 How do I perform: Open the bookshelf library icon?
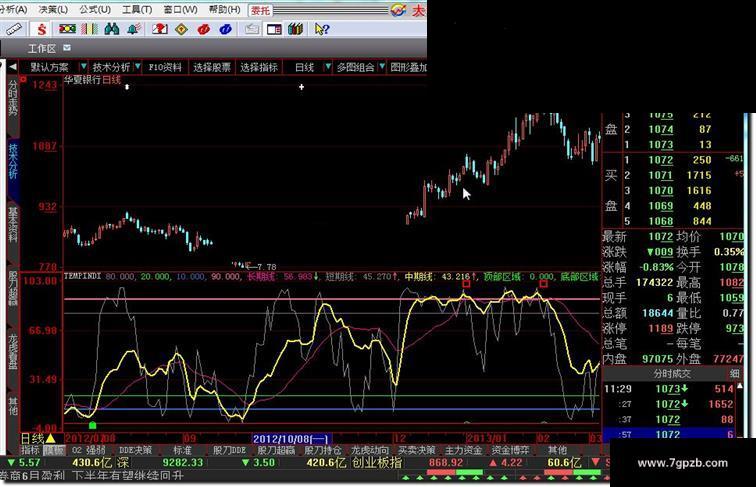[x=296, y=29]
